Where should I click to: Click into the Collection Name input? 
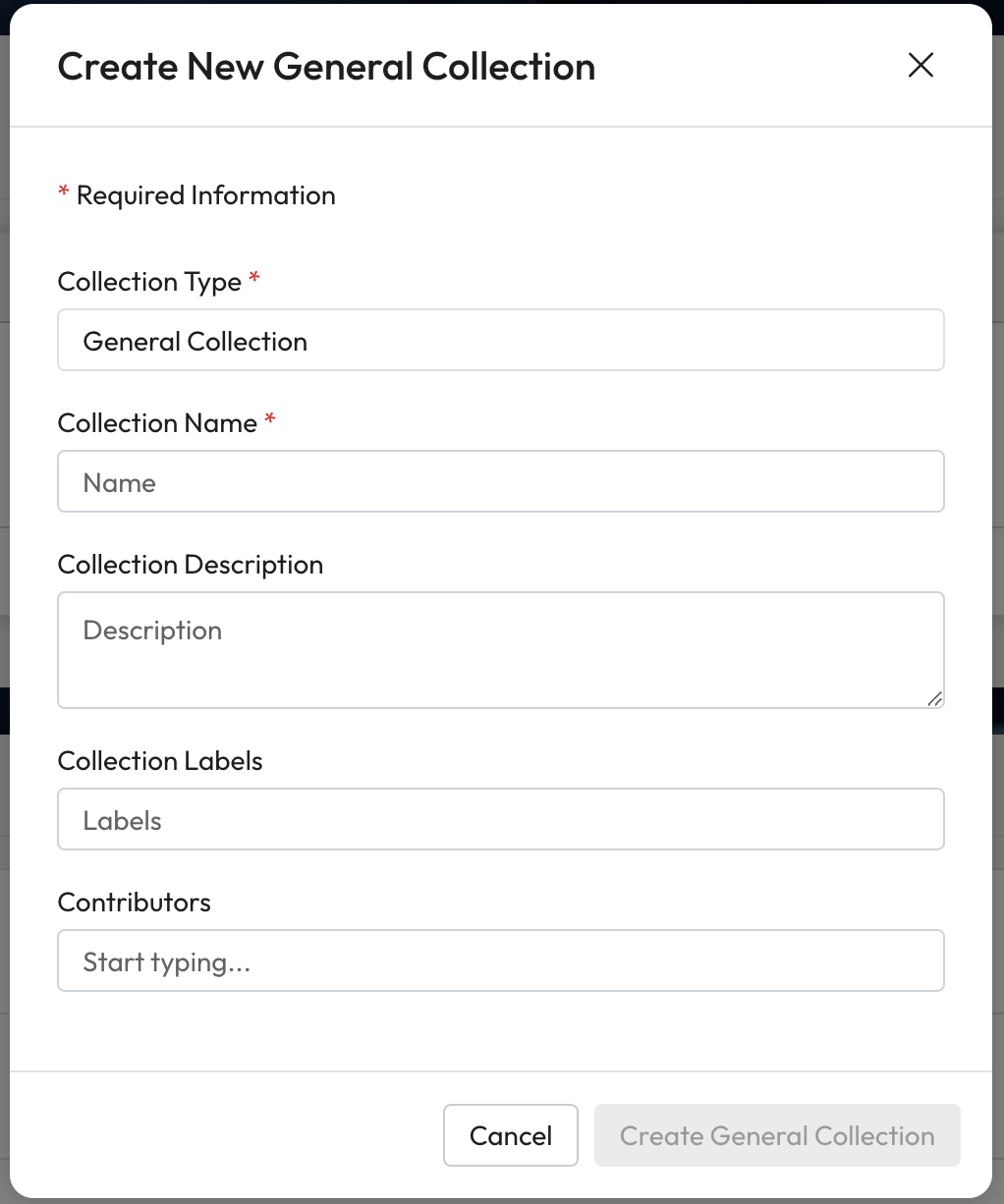click(x=500, y=482)
